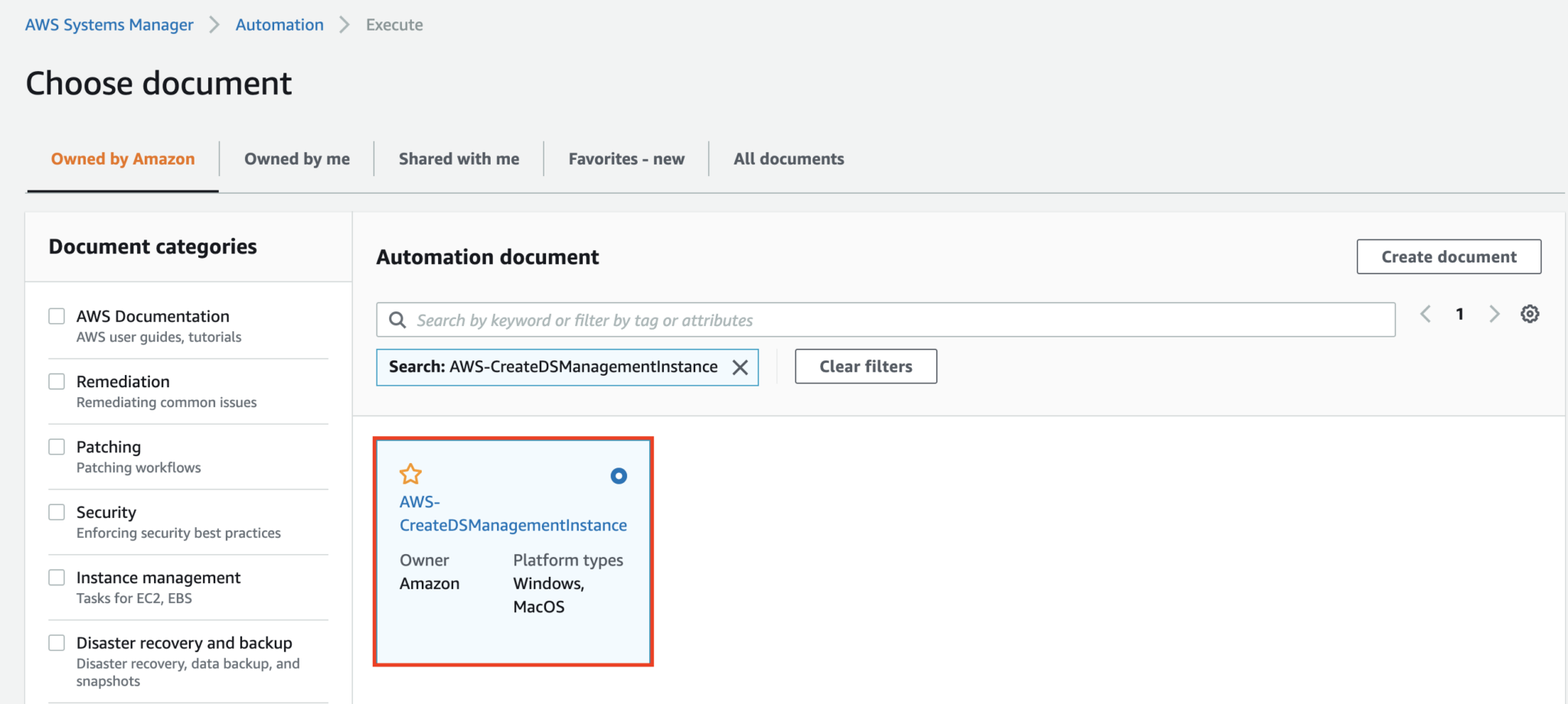Go to the next results page chevron
Viewport: 1568px width, 704px height.
[x=1494, y=314]
